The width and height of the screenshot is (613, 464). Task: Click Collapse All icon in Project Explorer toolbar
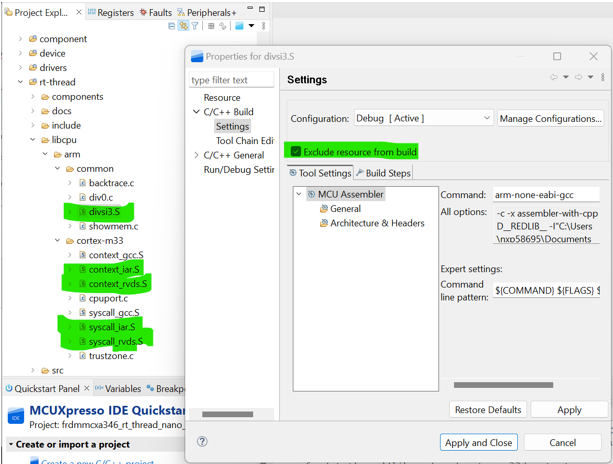click(172, 26)
